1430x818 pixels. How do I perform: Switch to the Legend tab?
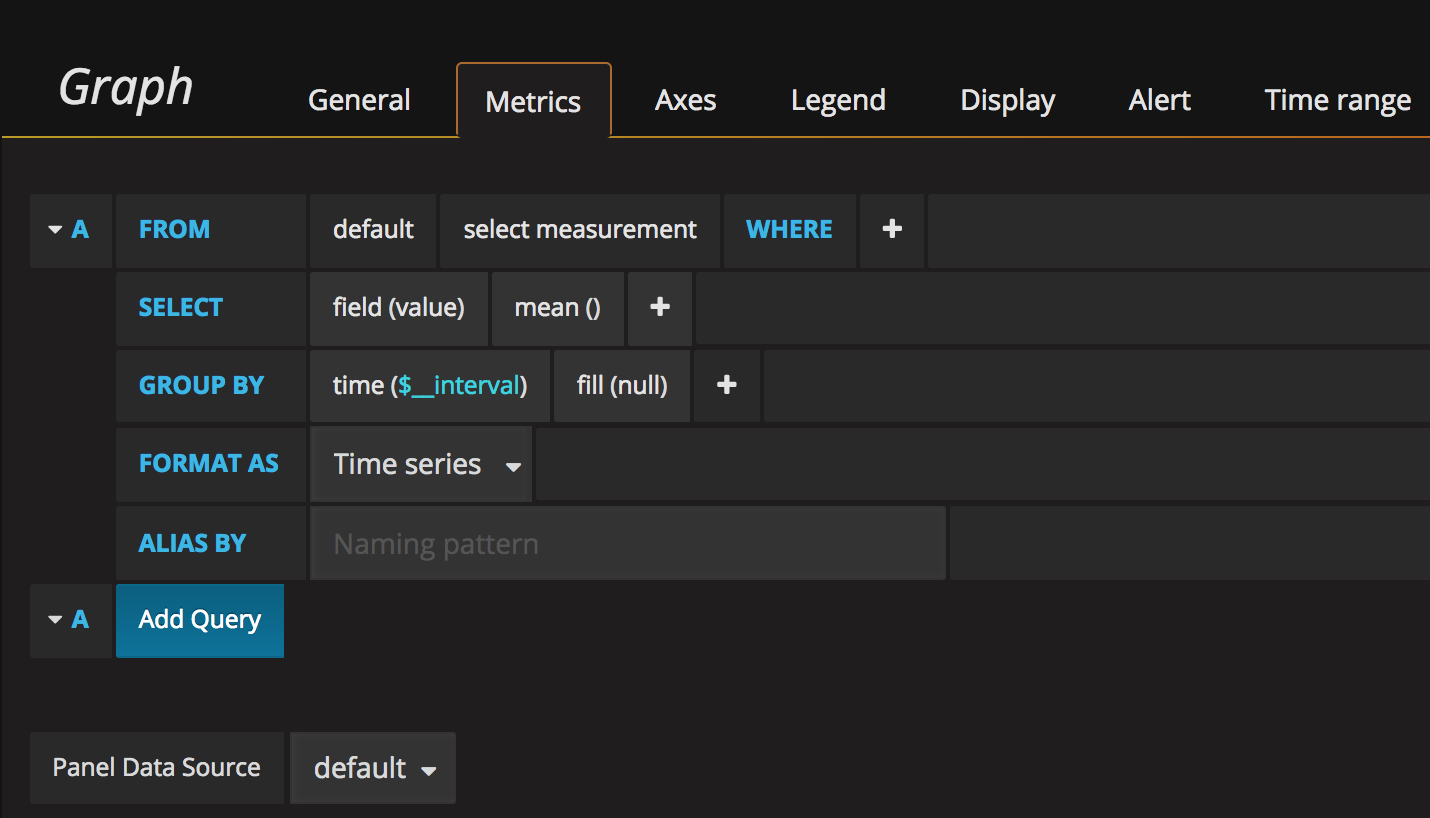coord(838,100)
